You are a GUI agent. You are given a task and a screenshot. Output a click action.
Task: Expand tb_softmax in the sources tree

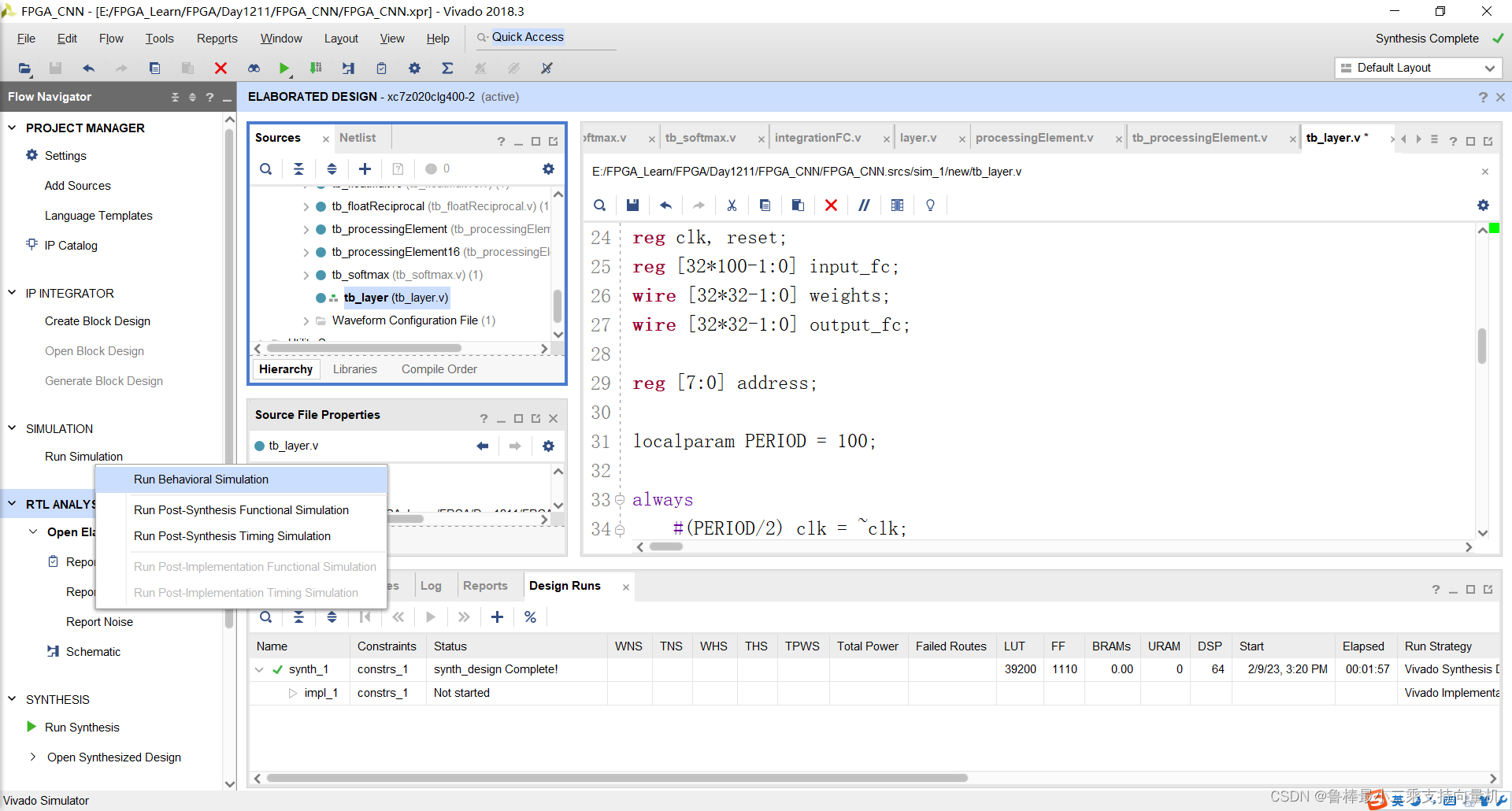[306, 275]
